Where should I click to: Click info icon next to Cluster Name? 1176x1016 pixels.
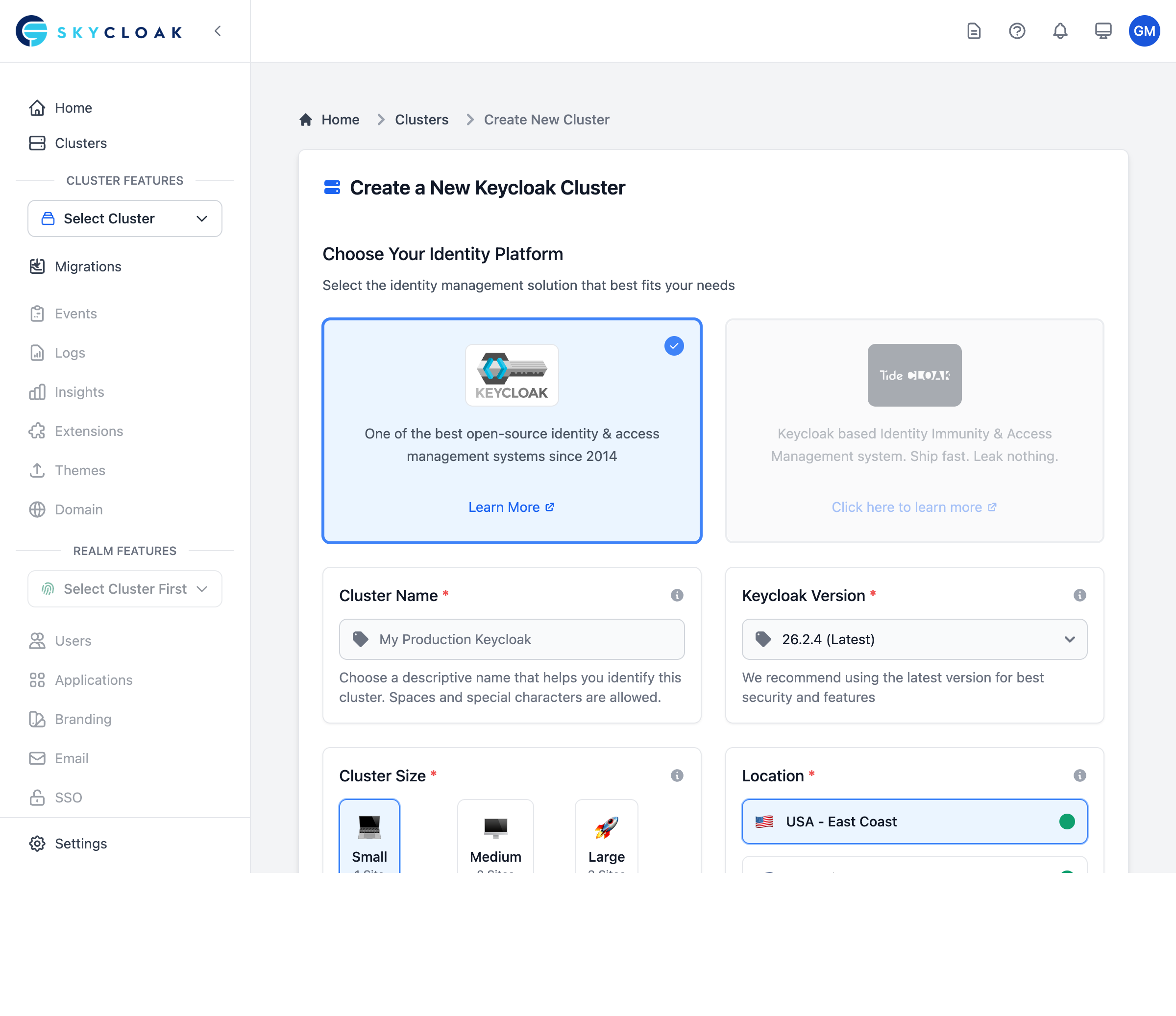tap(677, 595)
